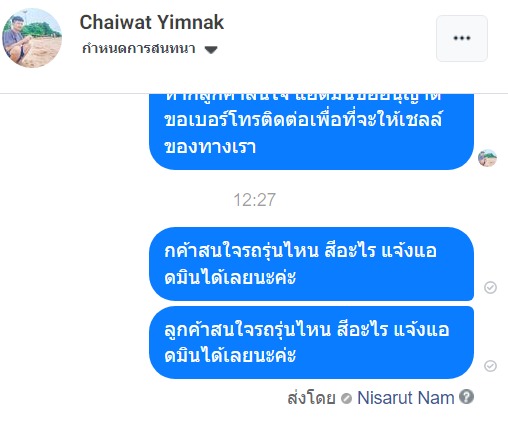Click the delivered checkmark beside last message
This screenshot has height=423, width=508.
tap(490, 366)
